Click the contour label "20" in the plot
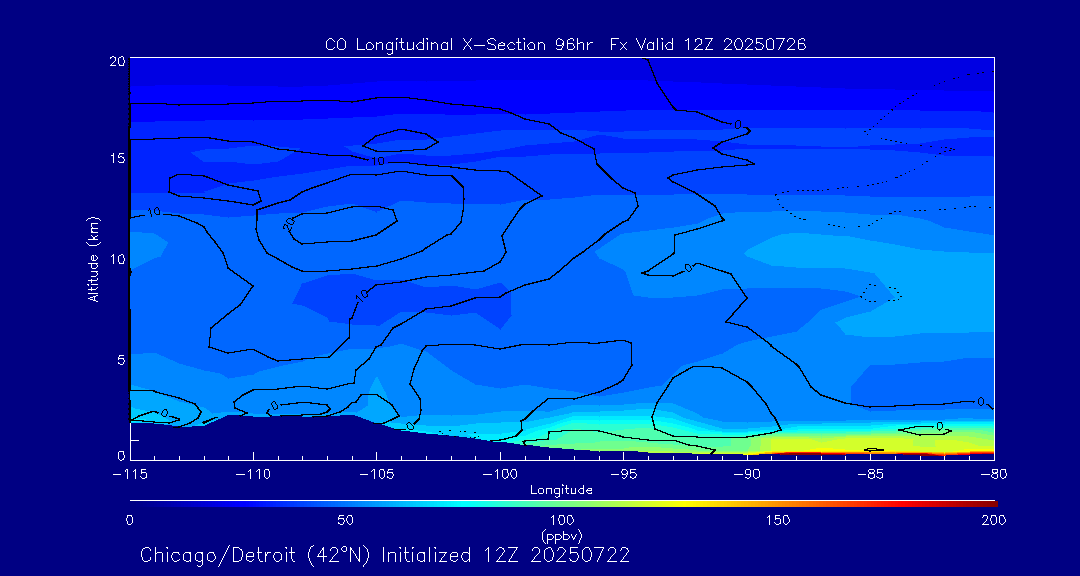Image resolution: width=1080 pixels, height=576 pixels. pos(289,226)
